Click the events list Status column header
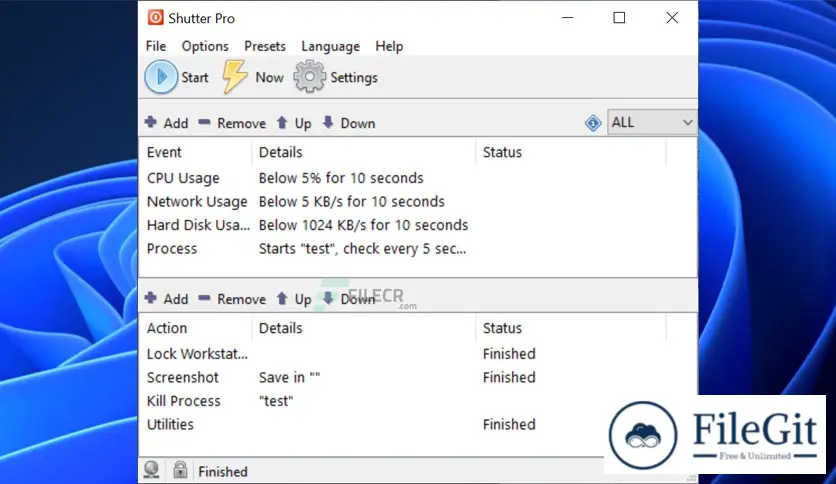This screenshot has width=836, height=484. (x=570, y=152)
